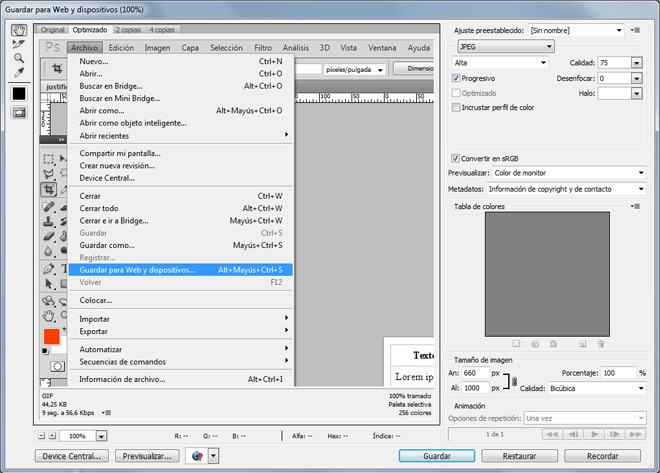This screenshot has height=473, width=660.
Task: Click the web palette cube icon
Action: tap(535, 344)
